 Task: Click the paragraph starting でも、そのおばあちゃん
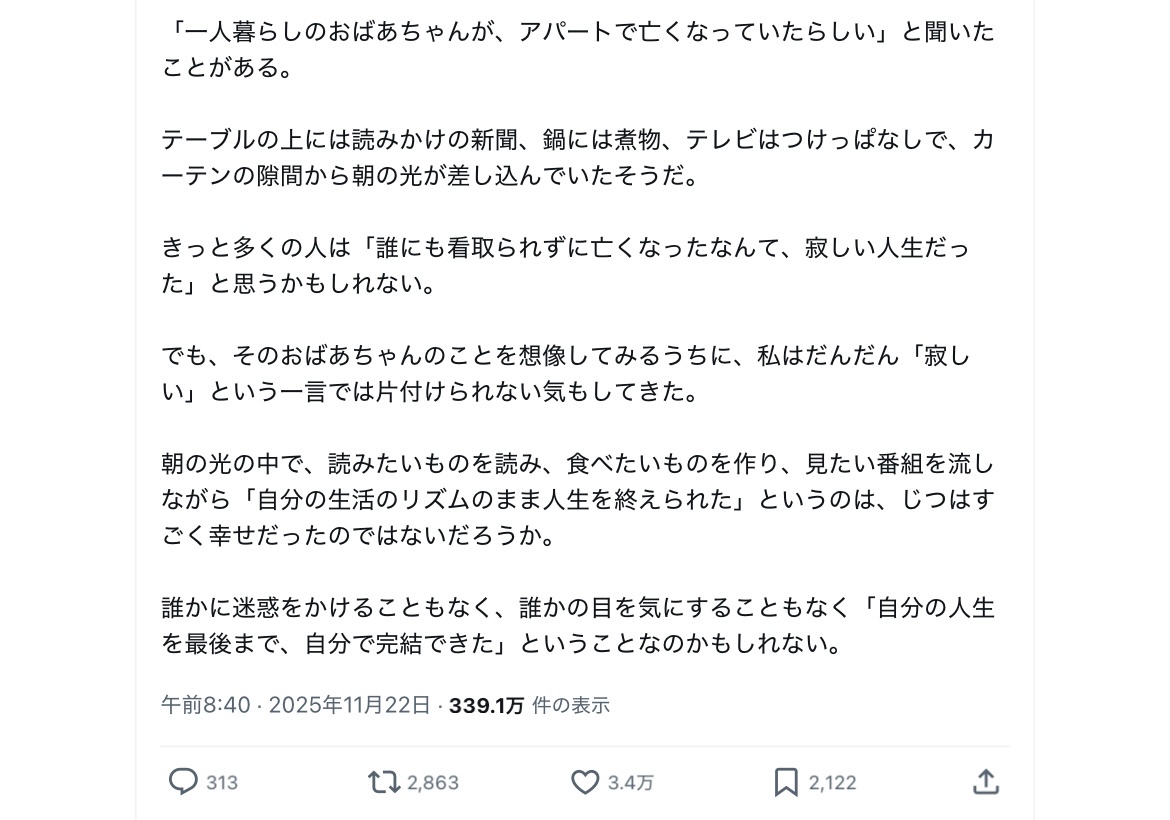[565, 374]
